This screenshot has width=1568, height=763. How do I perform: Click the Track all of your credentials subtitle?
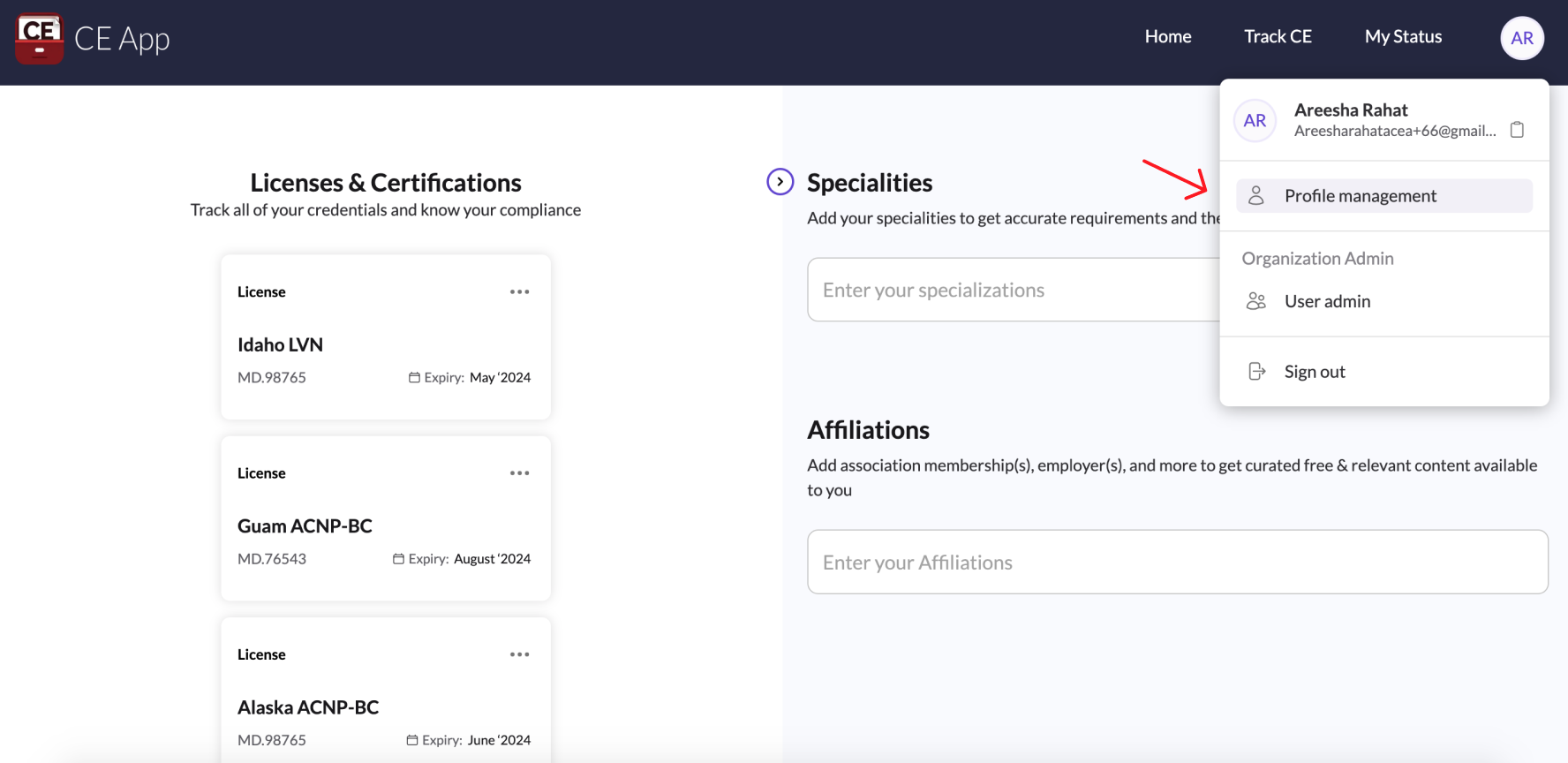click(386, 209)
